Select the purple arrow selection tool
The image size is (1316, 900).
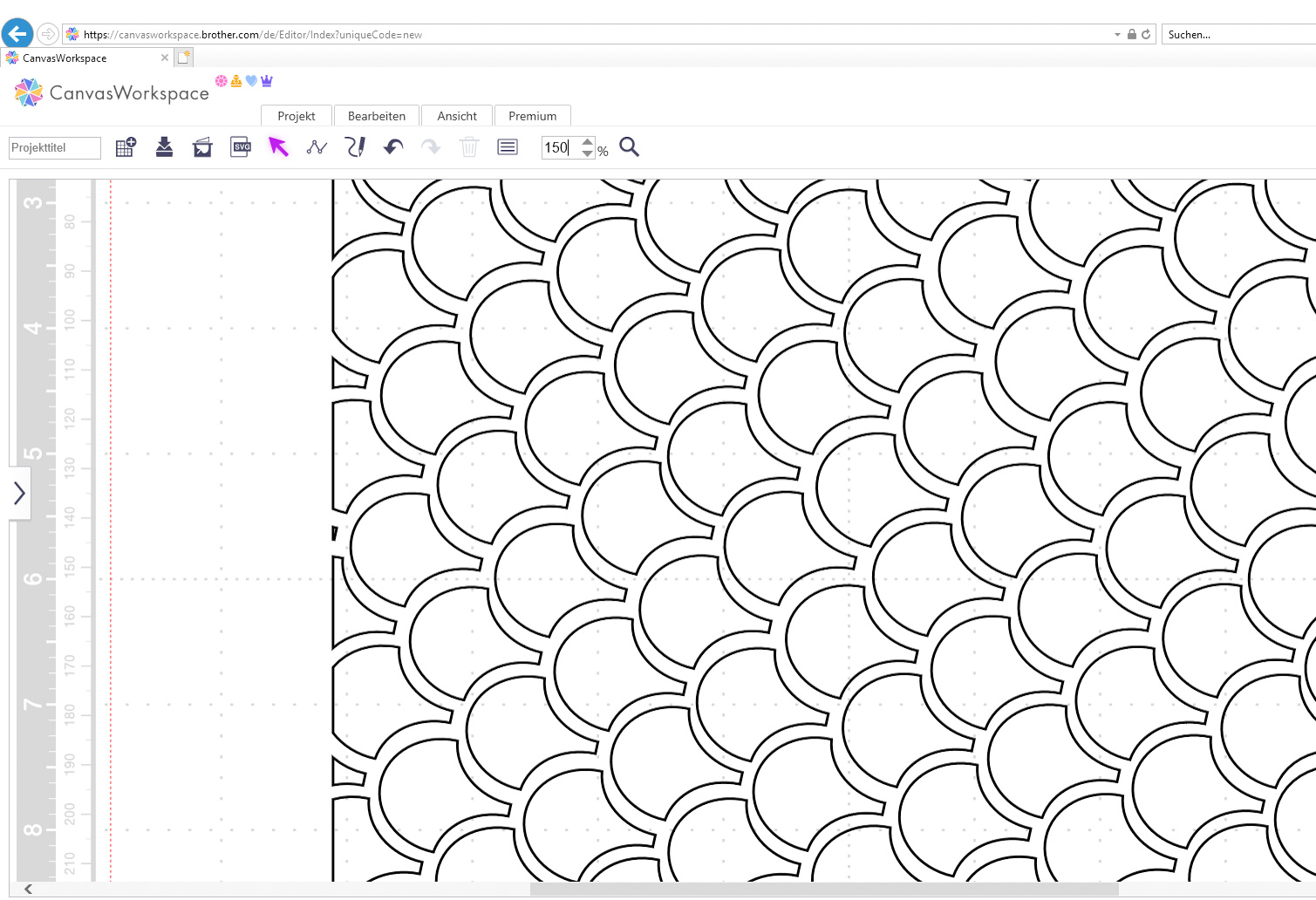(x=278, y=147)
